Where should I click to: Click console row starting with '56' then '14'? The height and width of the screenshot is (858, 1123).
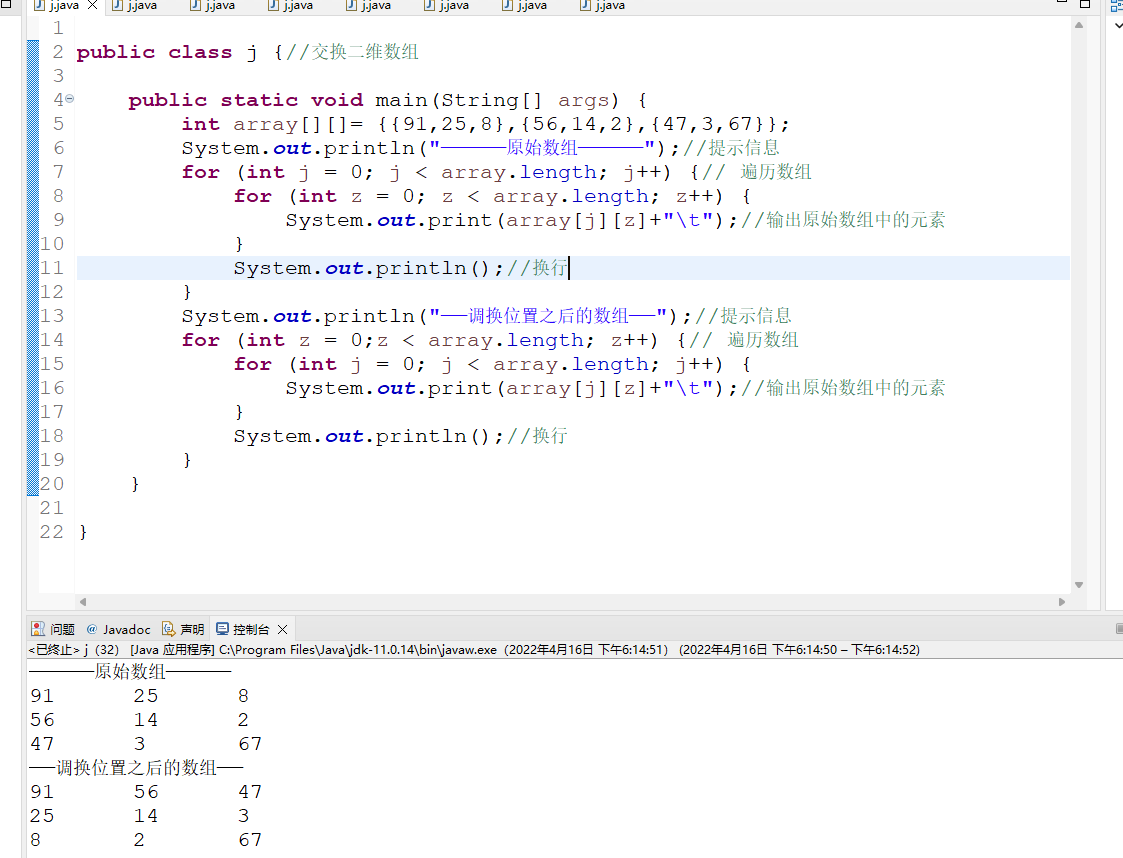coord(140,720)
